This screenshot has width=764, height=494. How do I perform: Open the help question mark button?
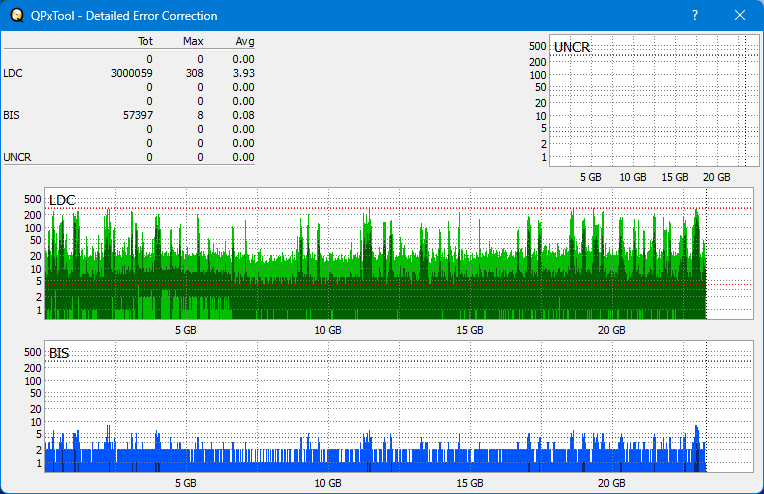(x=695, y=15)
